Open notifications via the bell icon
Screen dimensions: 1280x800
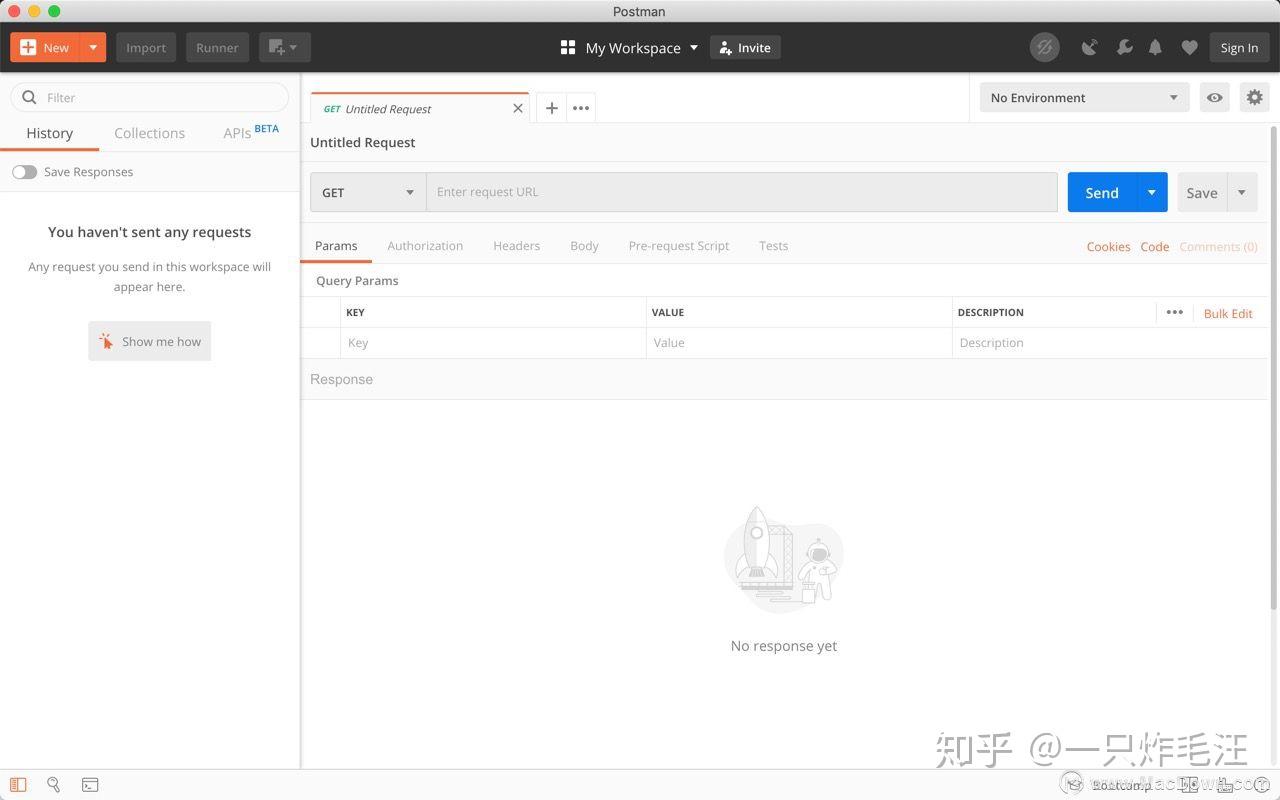pos(1156,47)
